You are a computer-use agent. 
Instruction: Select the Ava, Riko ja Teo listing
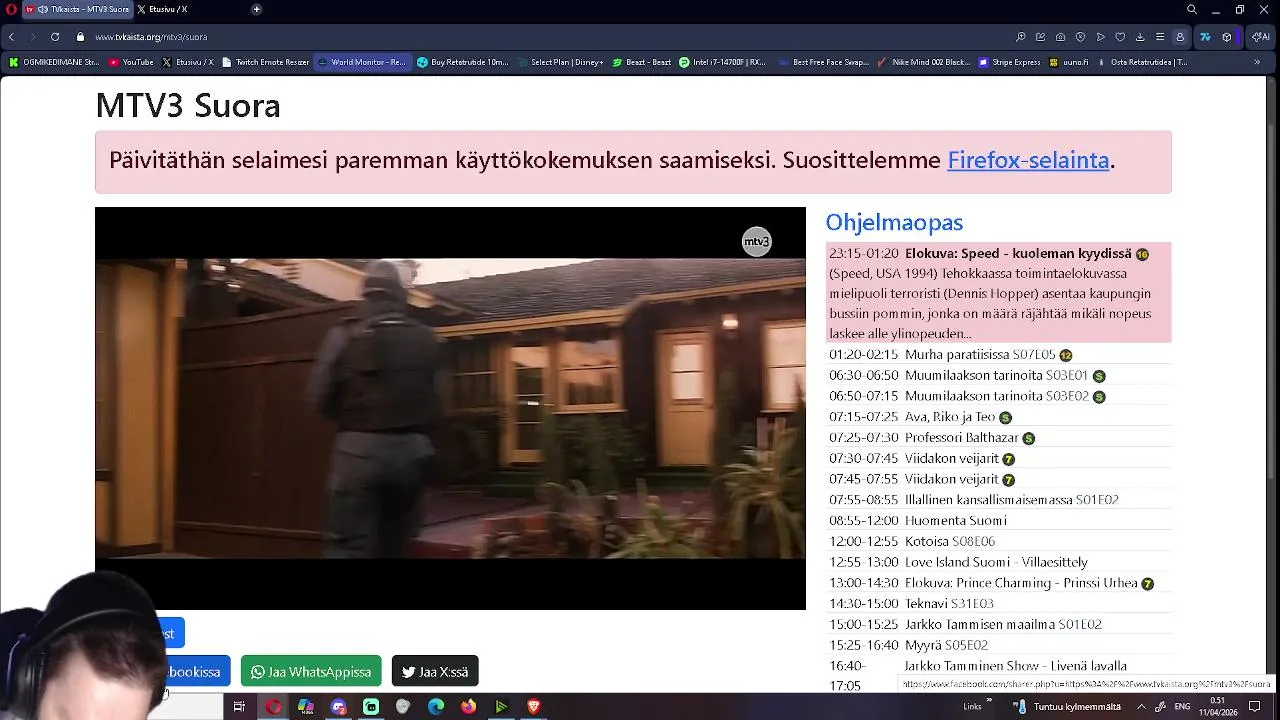point(998,417)
